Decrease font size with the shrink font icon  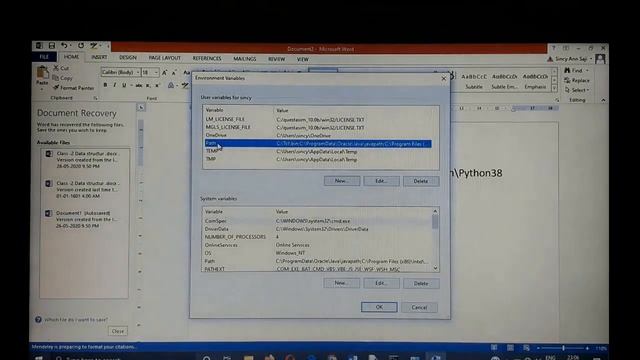coord(174,73)
